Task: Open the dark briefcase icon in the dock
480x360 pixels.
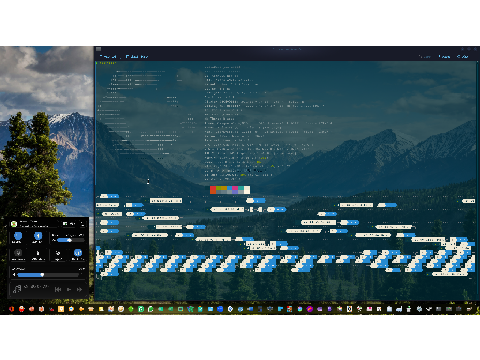Action: 459,309
